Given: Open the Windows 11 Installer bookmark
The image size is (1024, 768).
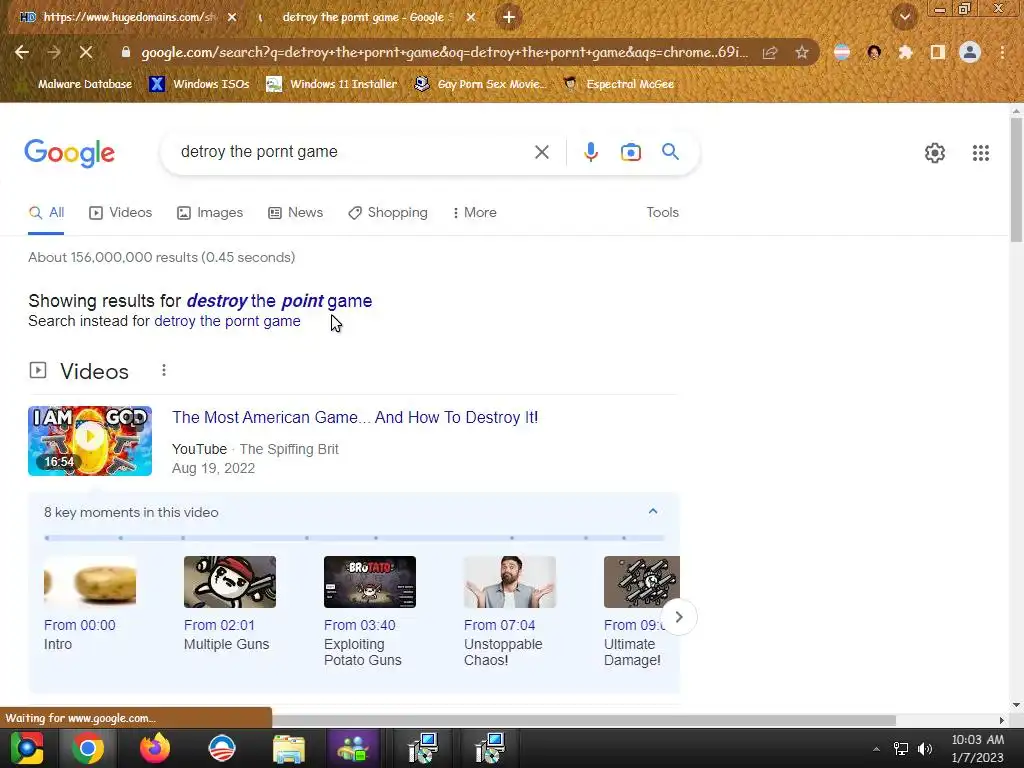Looking at the screenshot, I should 332,84.
